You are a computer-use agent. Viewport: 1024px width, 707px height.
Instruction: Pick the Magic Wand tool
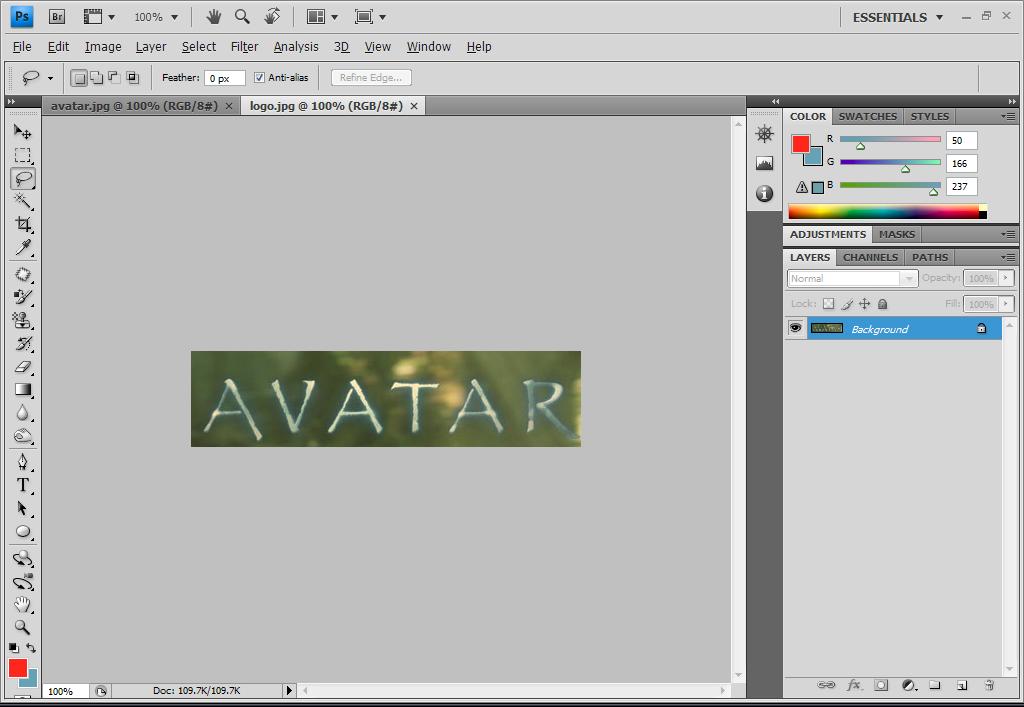click(22, 201)
